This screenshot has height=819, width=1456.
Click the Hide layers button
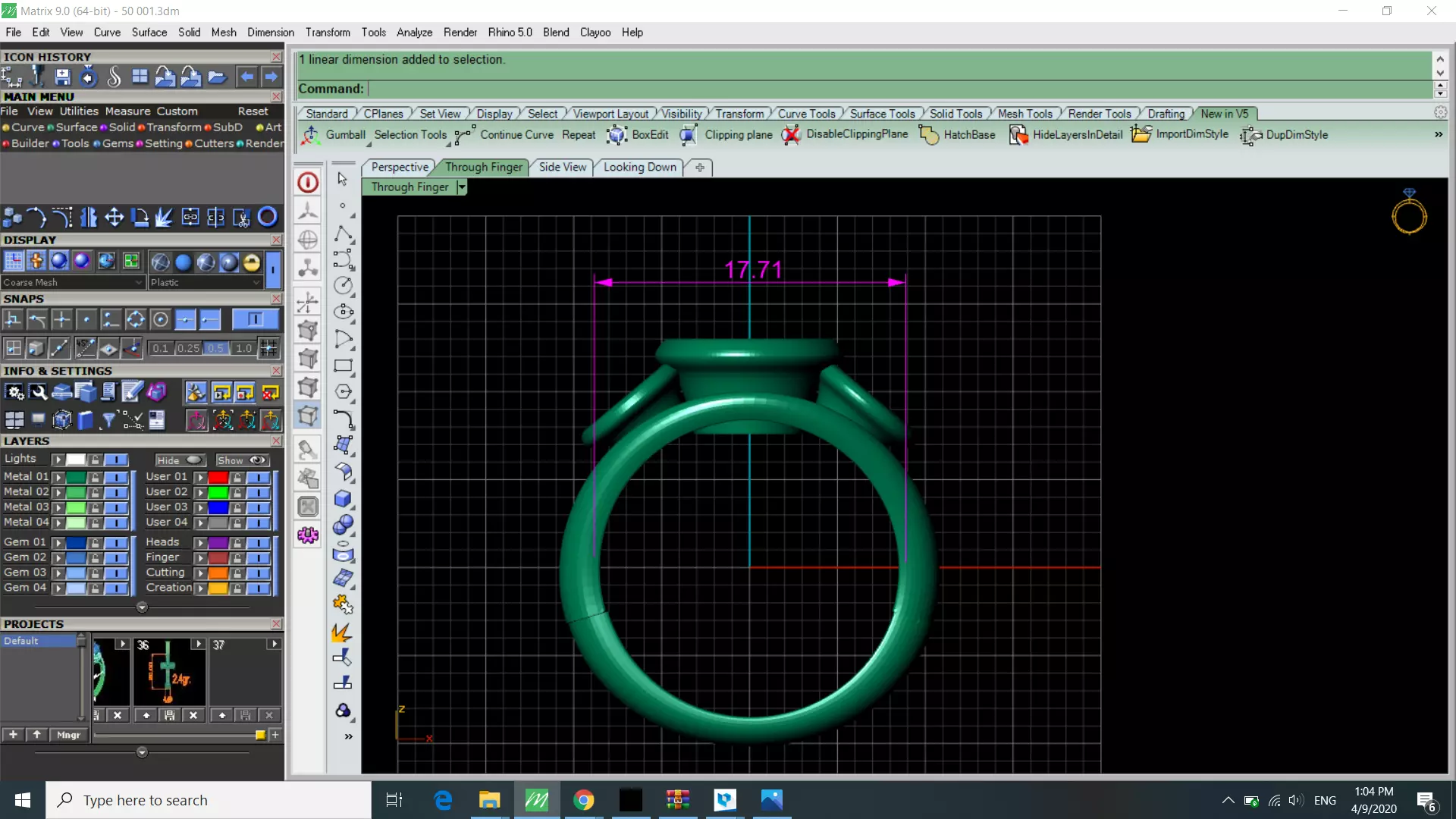(x=180, y=460)
